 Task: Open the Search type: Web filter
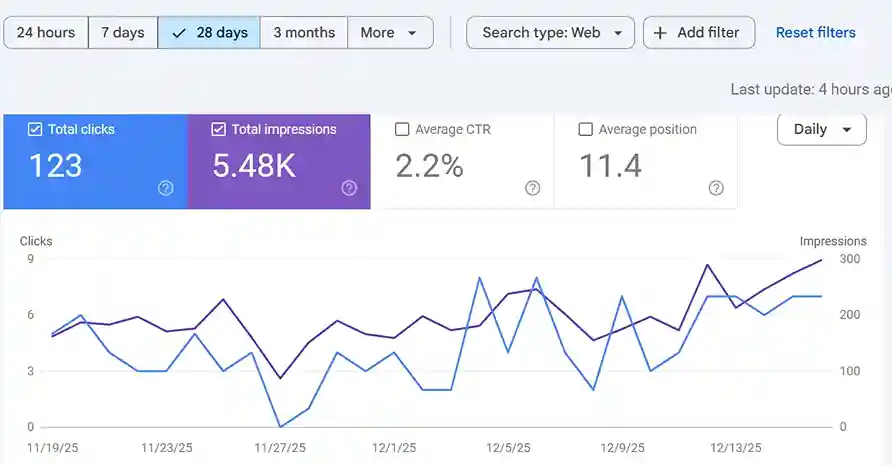click(x=550, y=32)
